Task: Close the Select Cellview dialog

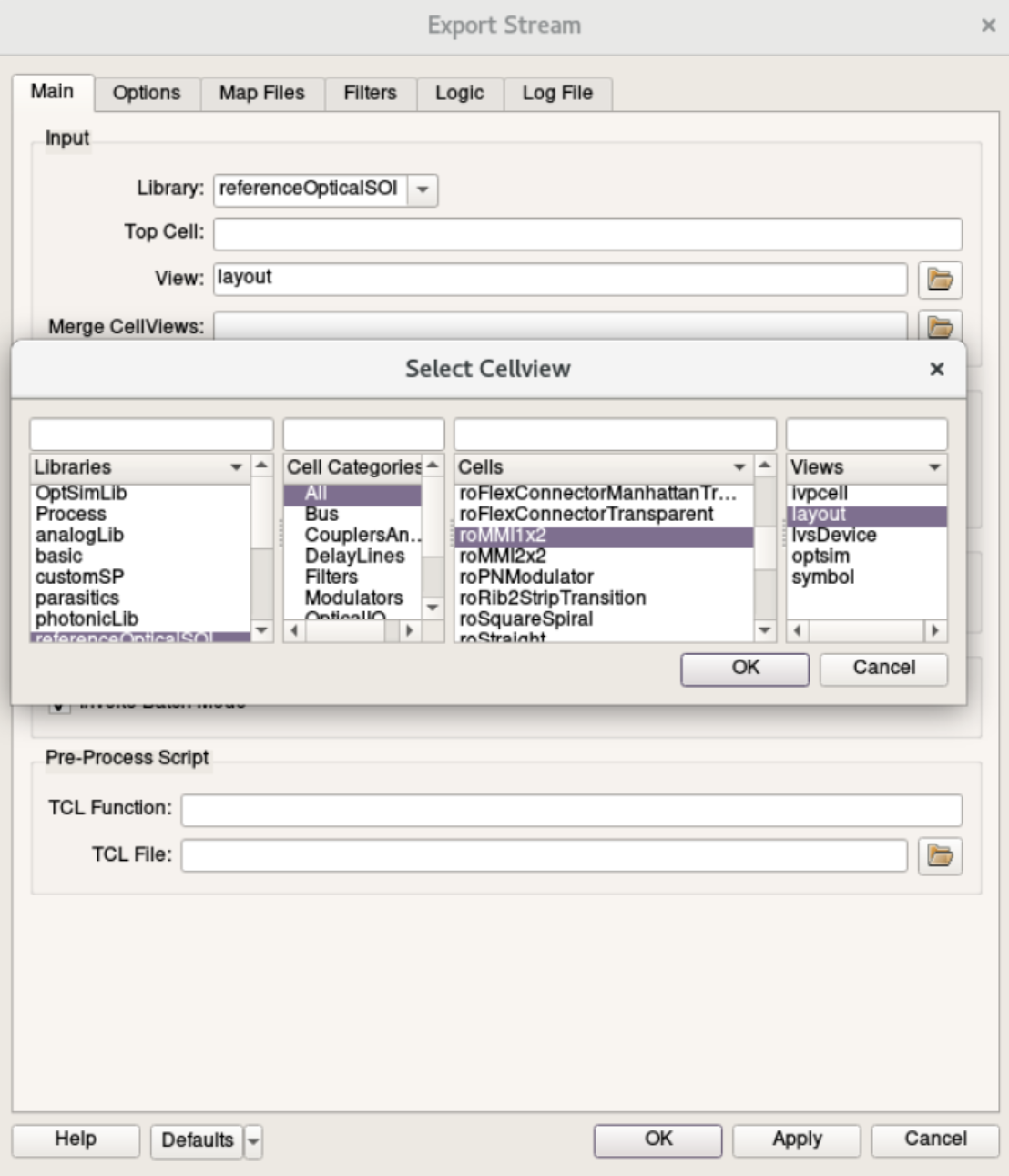Action: tap(936, 369)
